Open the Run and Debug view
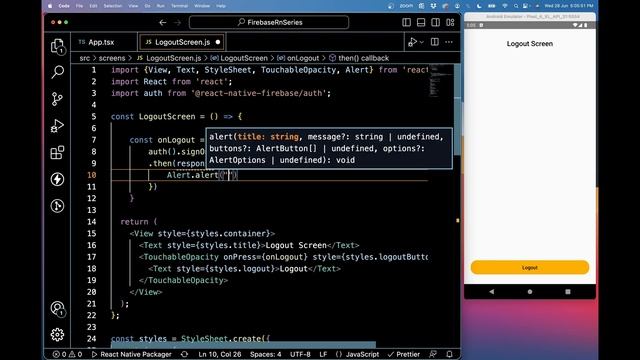Image resolution: width=640 pixels, height=360 pixels. click(x=58, y=126)
